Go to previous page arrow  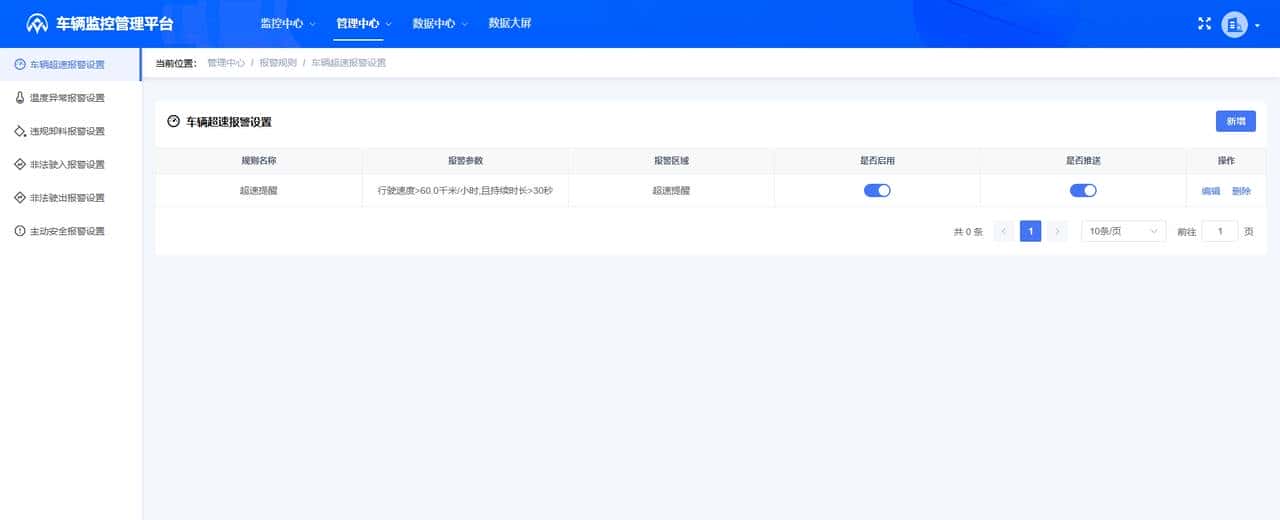[1004, 231]
